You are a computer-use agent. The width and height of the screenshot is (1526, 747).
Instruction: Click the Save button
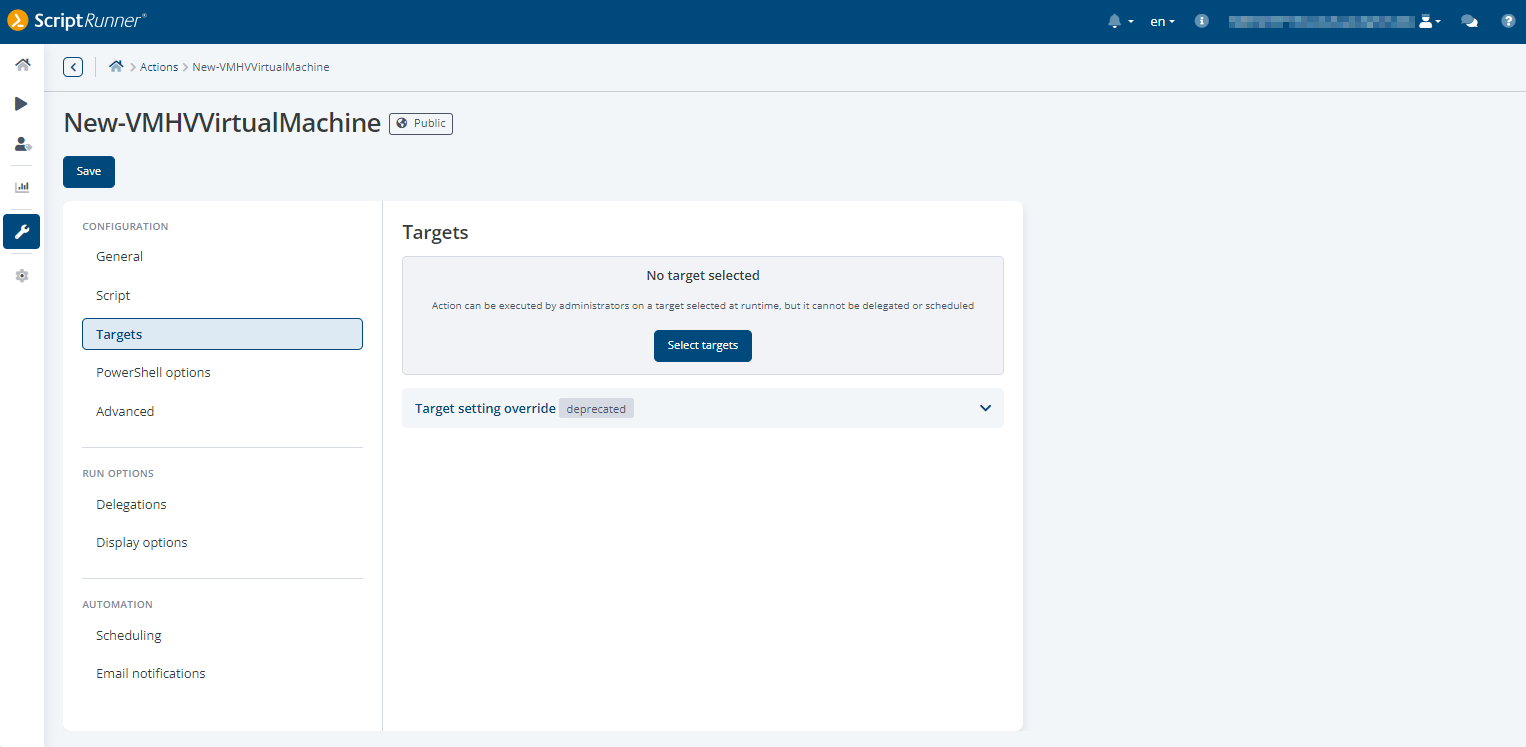click(x=89, y=172)
